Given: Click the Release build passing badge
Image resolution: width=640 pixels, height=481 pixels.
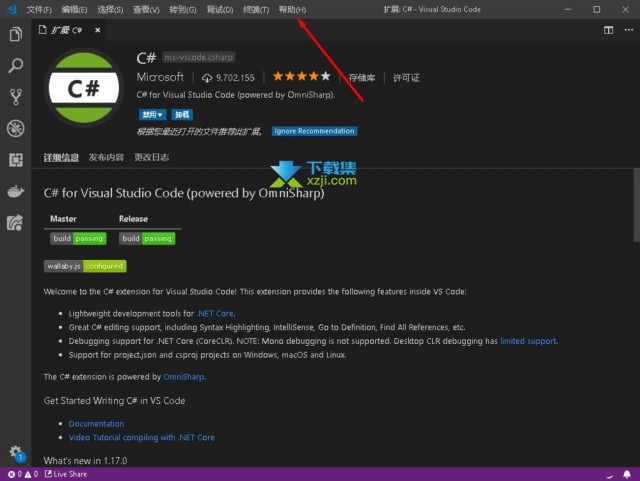Looking at the screenshot, I should coord(147,238).
